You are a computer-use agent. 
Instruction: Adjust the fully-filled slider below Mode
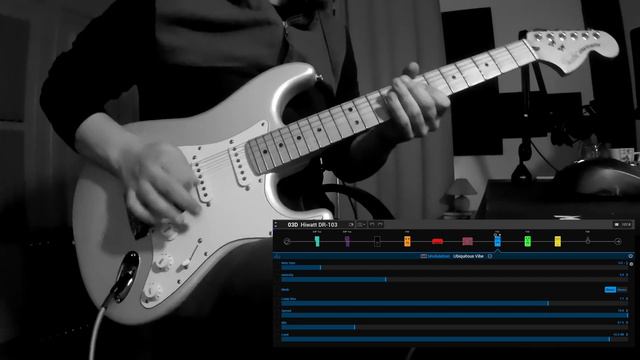tap(454, 316)
